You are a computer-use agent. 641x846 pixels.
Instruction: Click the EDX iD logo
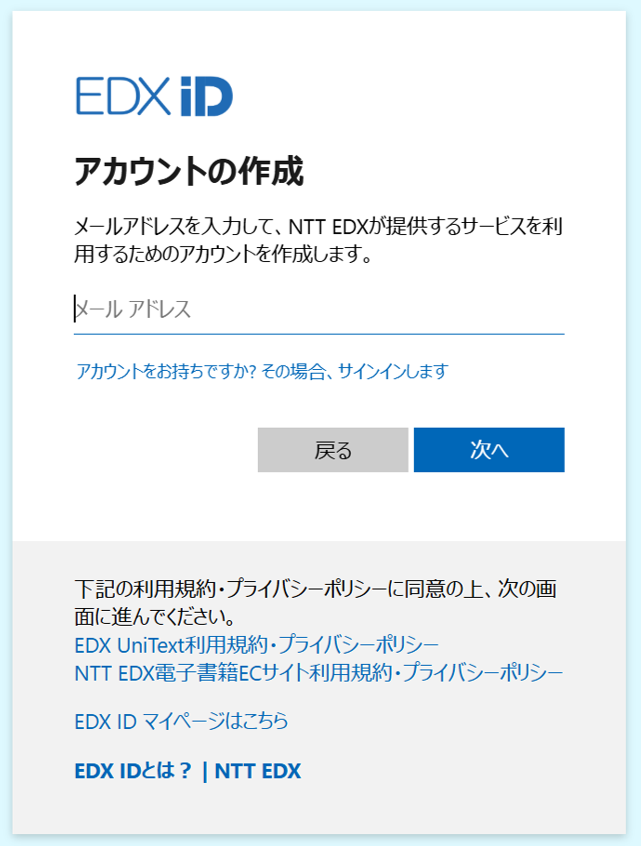click(x=154, y=97)
